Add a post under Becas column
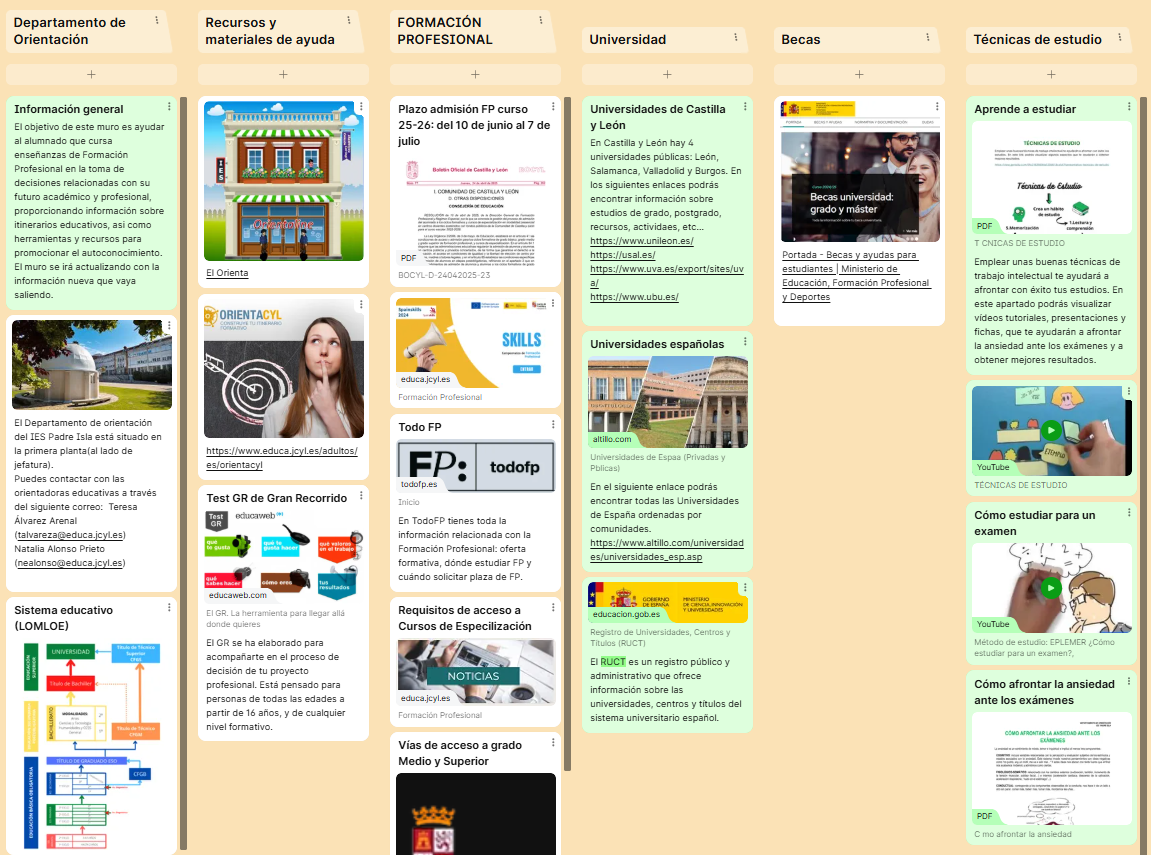This screenshot has width=1151, height=855. point(859,74)
